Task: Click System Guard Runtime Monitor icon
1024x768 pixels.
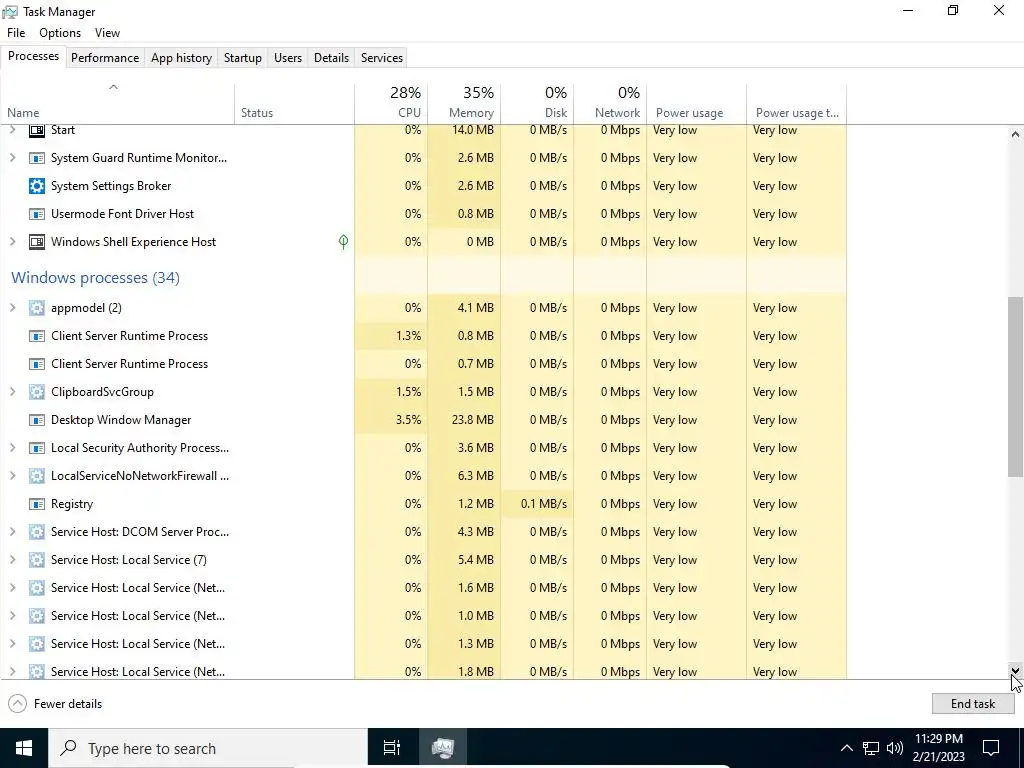Action: click(37, 158)
